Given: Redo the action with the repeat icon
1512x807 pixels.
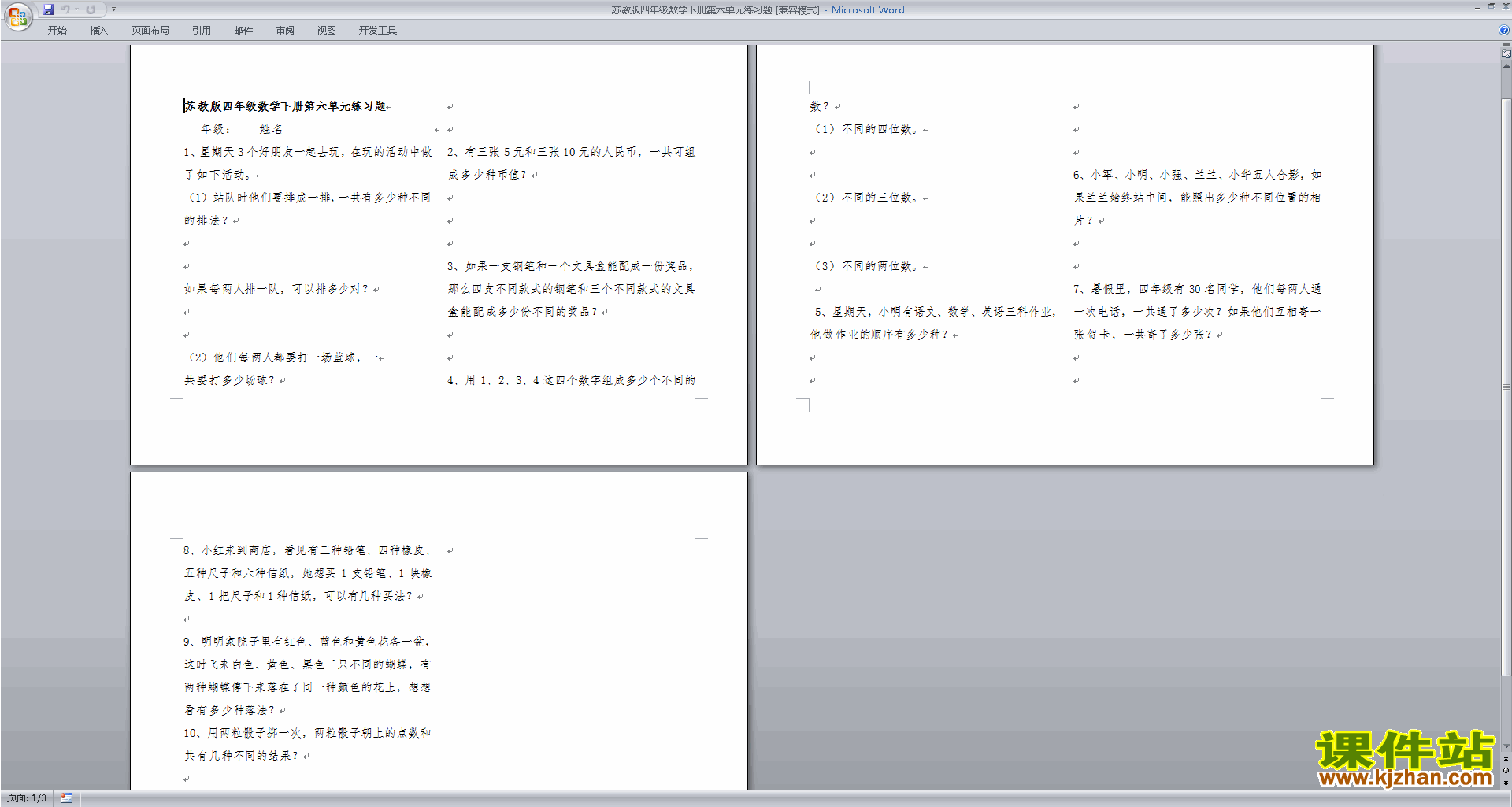Looking at the screenshot, I should point(91,9).
